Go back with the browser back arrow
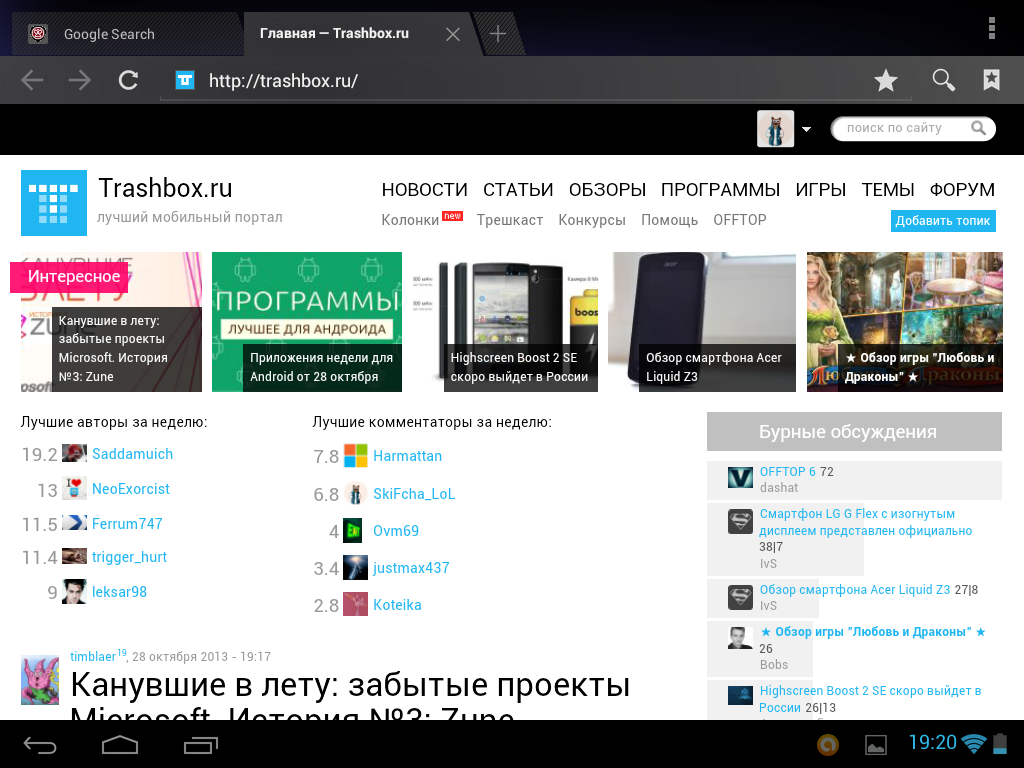 (x=32, y=81)
